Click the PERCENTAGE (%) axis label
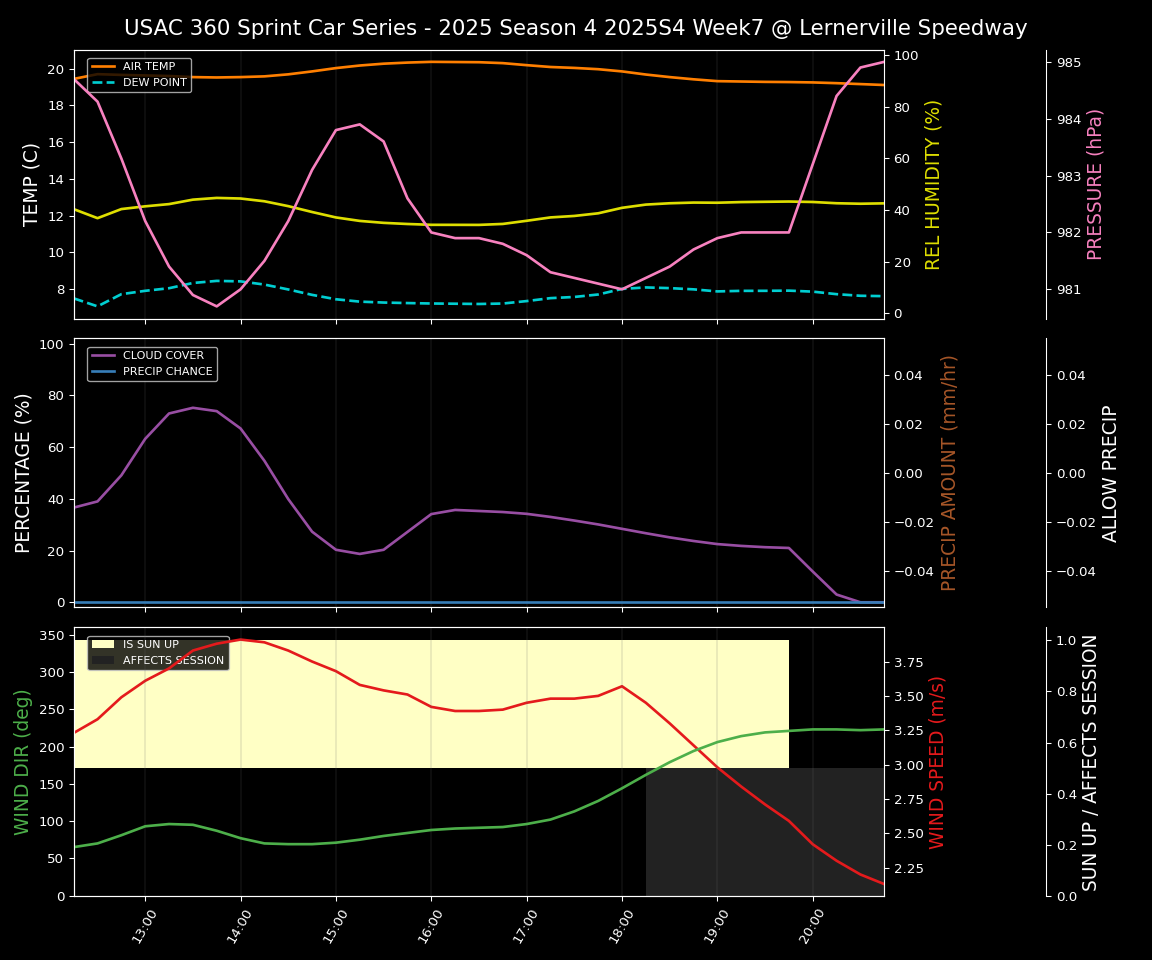The image size is (1152, 960). click(24, 472)
